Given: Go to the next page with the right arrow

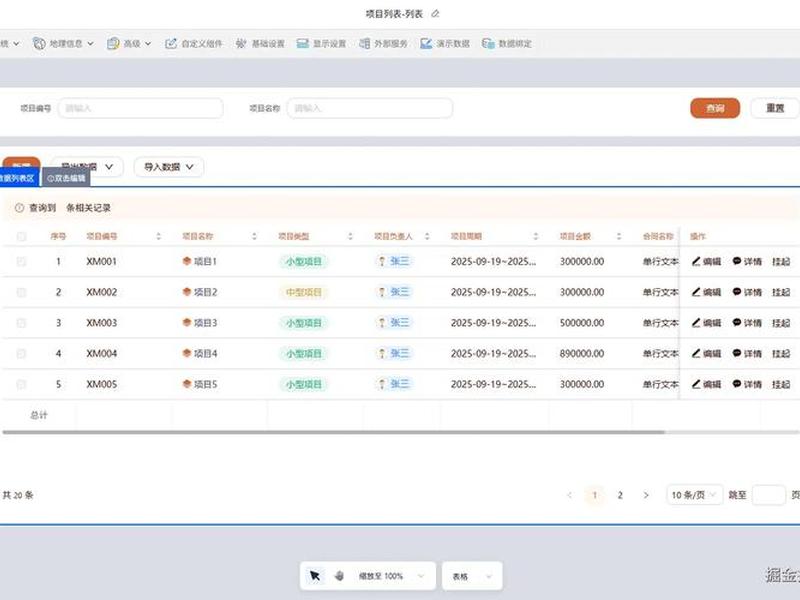Looking at the screenshot, I should tap(646, 495).
